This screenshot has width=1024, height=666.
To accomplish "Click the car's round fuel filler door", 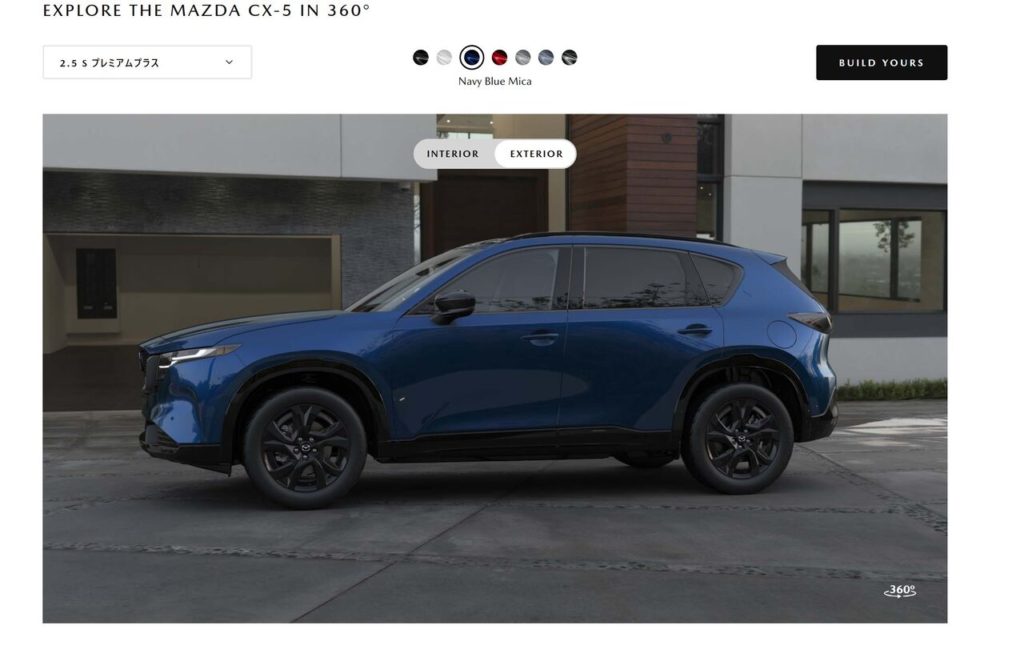I will point(782,334).
